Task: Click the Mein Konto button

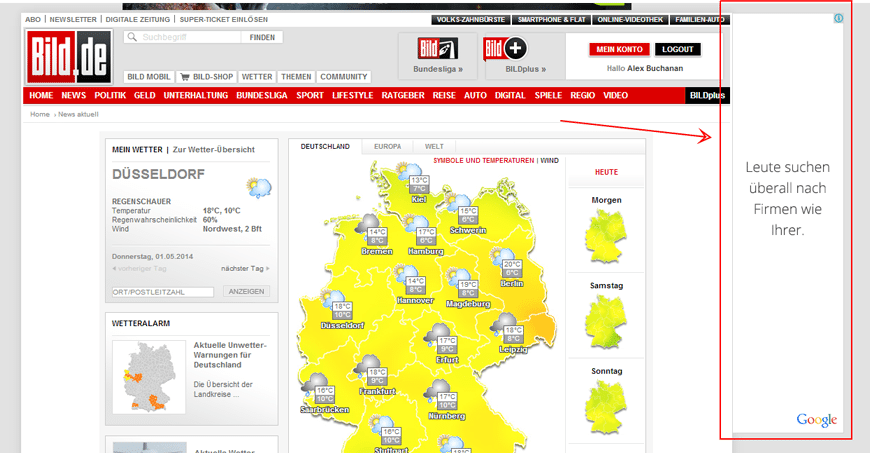Action: pyautogui.click(x=619, y=49)
